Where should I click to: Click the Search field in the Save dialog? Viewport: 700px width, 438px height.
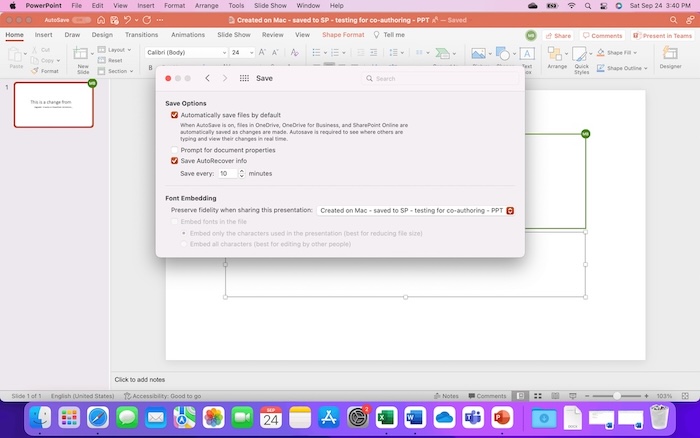point(440,79)
